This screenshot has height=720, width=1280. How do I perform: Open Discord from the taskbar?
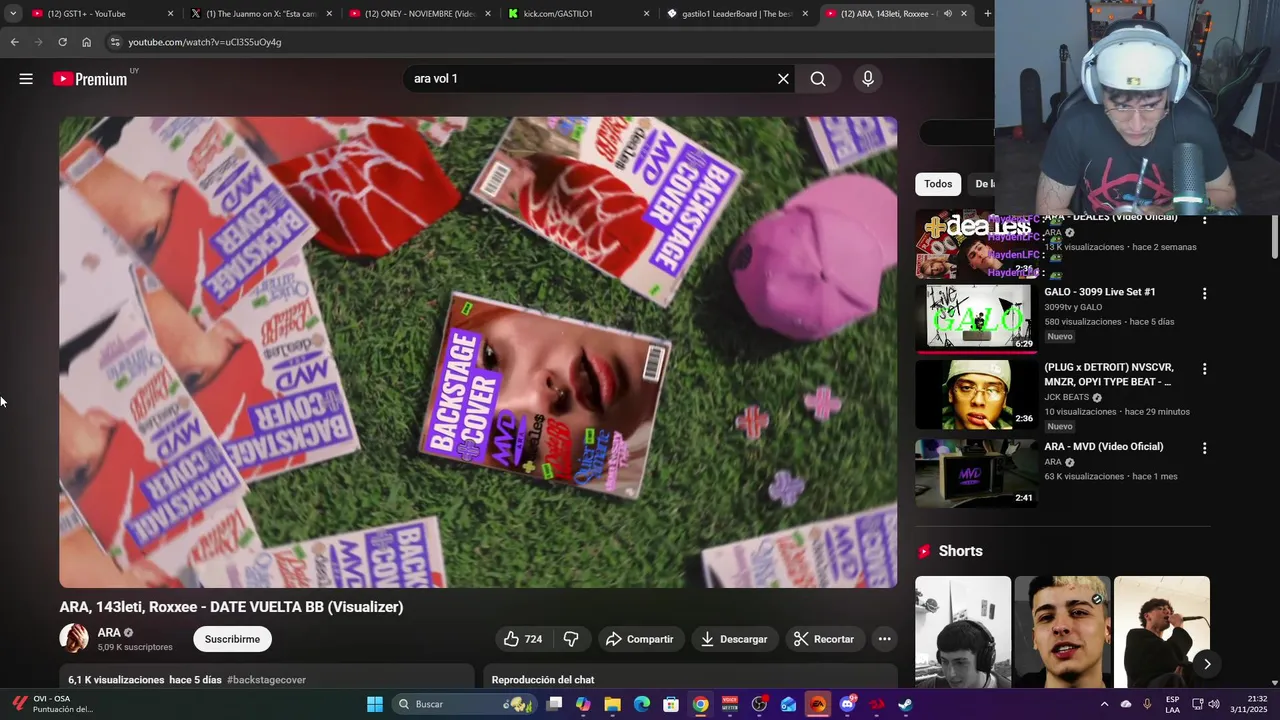[x=848, y=704]
